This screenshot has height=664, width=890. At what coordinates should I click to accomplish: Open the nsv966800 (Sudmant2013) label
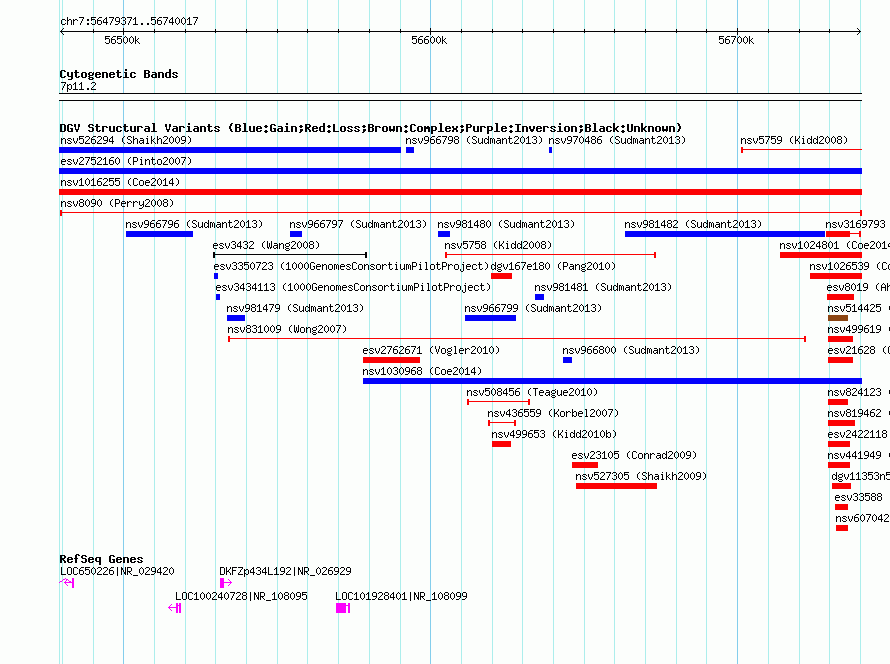click(631, 350)
